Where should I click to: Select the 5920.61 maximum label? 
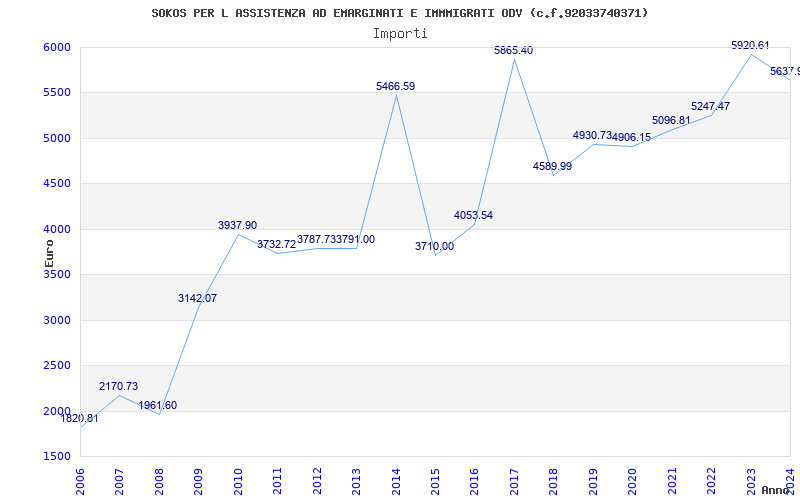point(750,45)
